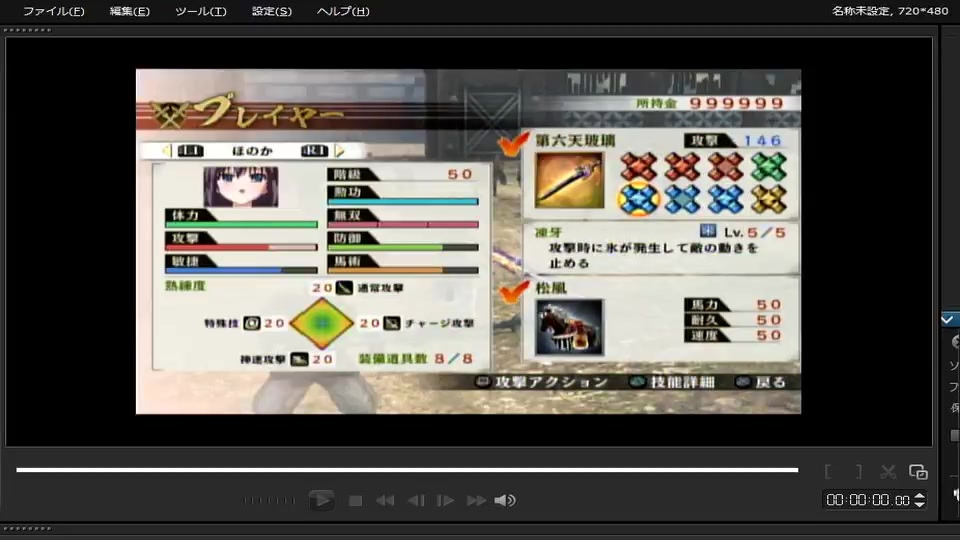960x540 pixels.
Task: Stop playback with the square Stop button
Action: [x=355, y=501]
